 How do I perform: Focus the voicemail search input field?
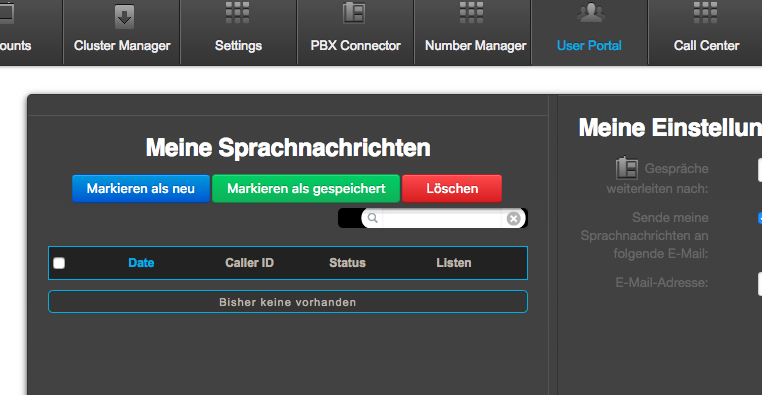point(442,219)
